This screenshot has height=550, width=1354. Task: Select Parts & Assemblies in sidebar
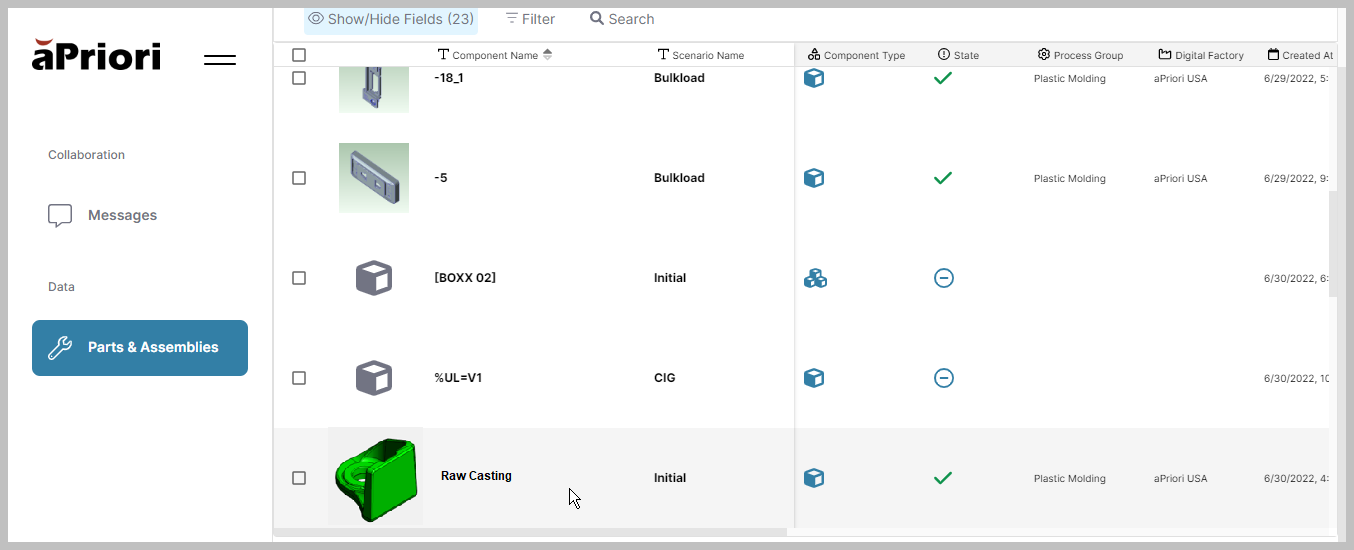pos(140,348)
